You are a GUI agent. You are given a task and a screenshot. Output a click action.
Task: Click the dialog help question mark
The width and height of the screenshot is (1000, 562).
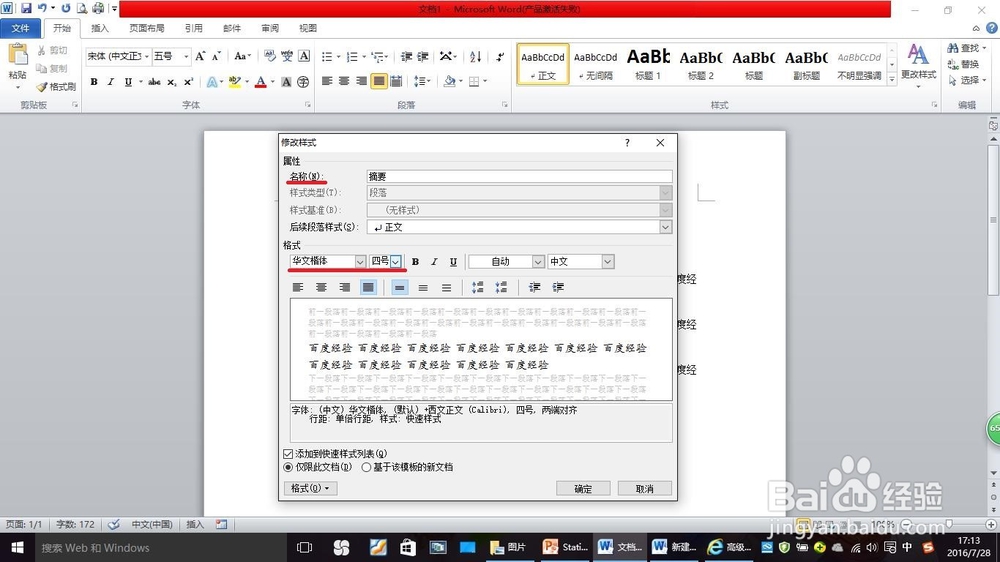tap(628, 143)
